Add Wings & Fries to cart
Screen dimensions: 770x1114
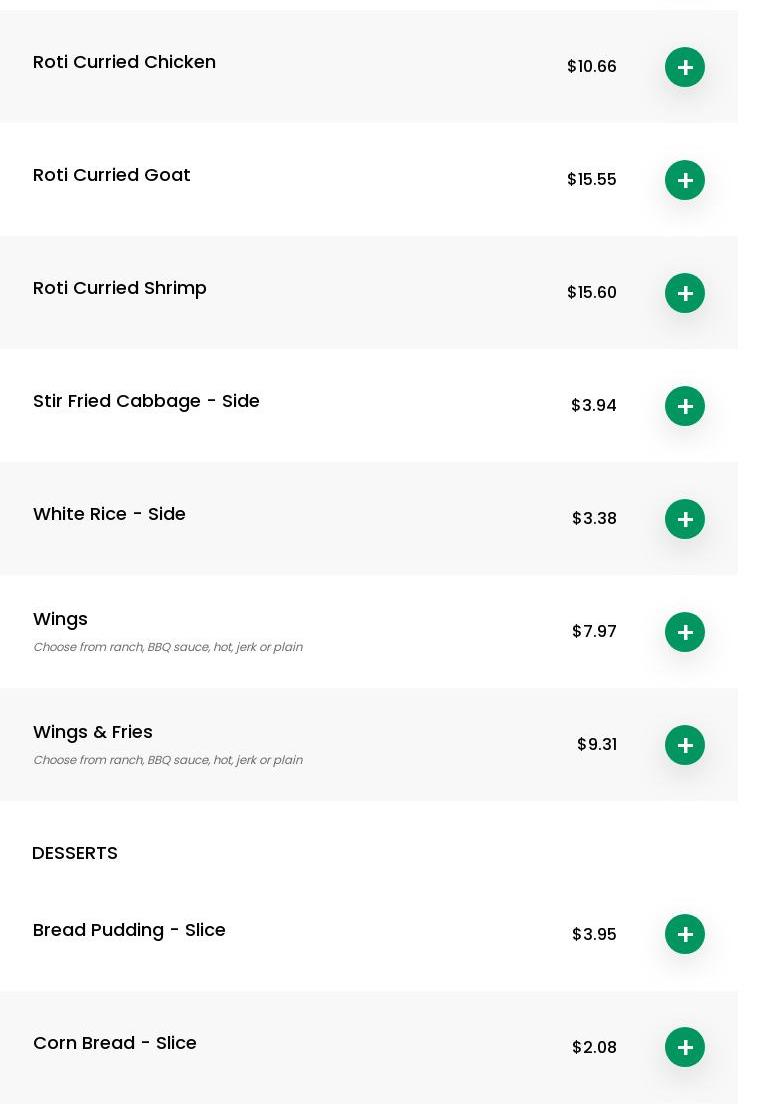pos(685,745)
